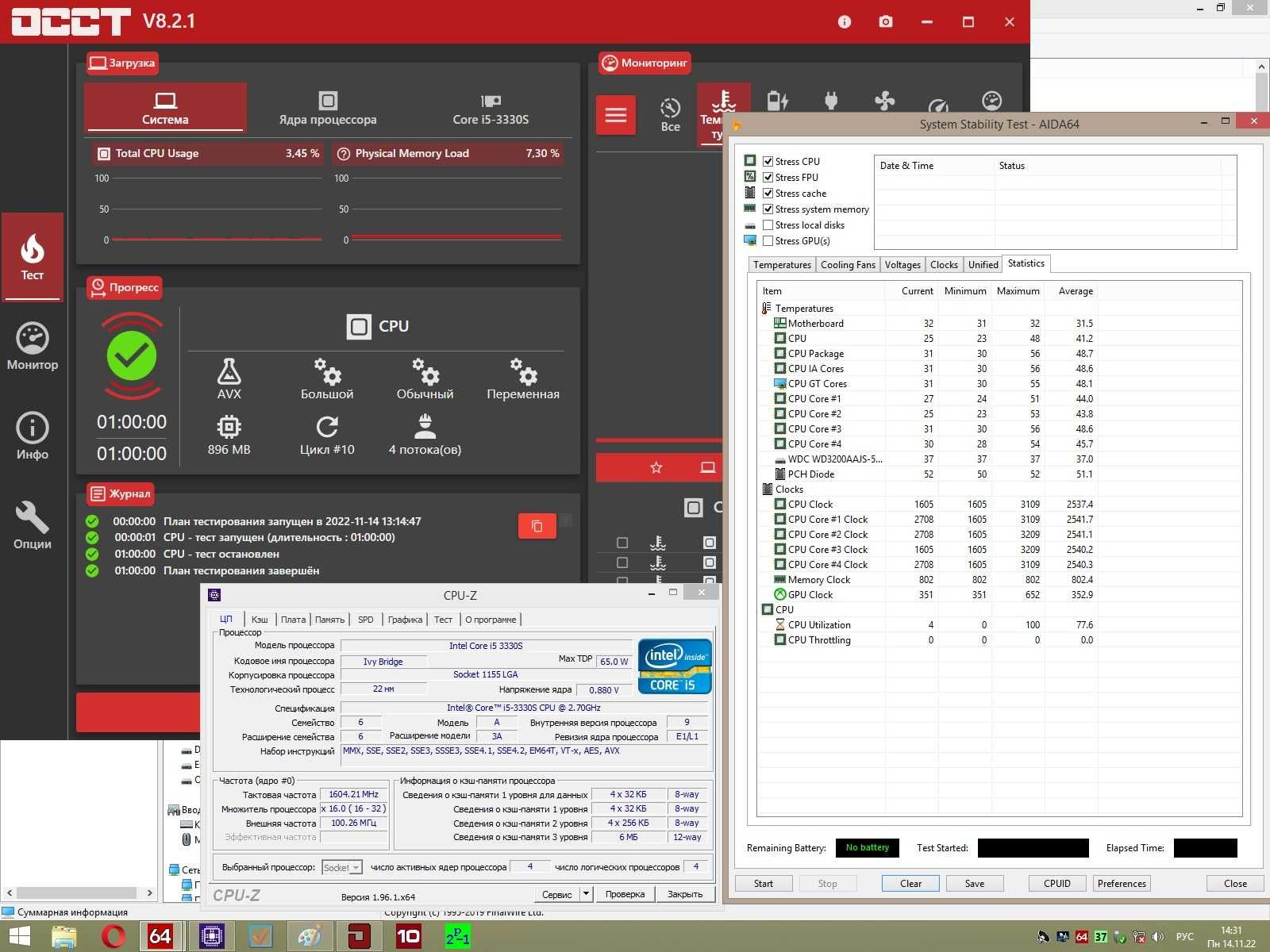Click Start button in AIDA64 stability test

[x=764, y=883]
